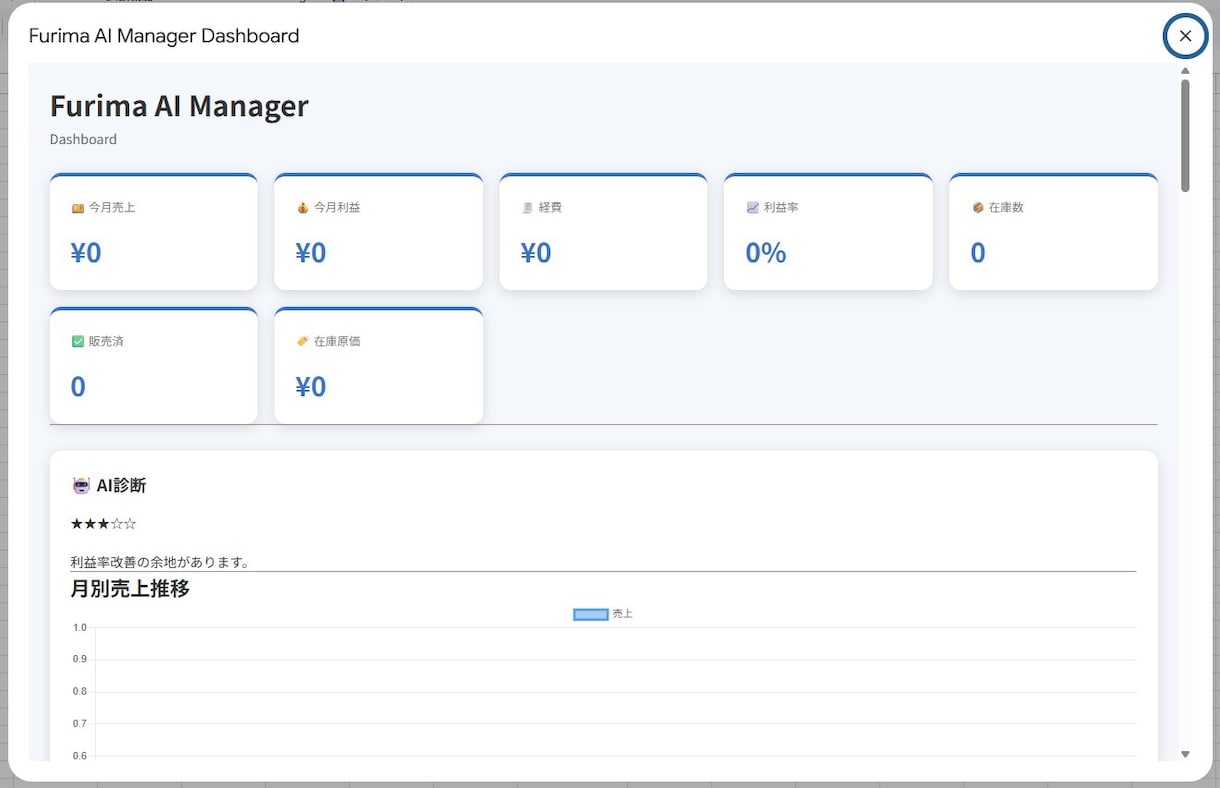Click the scrollbar down arrow
1220x788 pixels.
tap(1185, 755)
